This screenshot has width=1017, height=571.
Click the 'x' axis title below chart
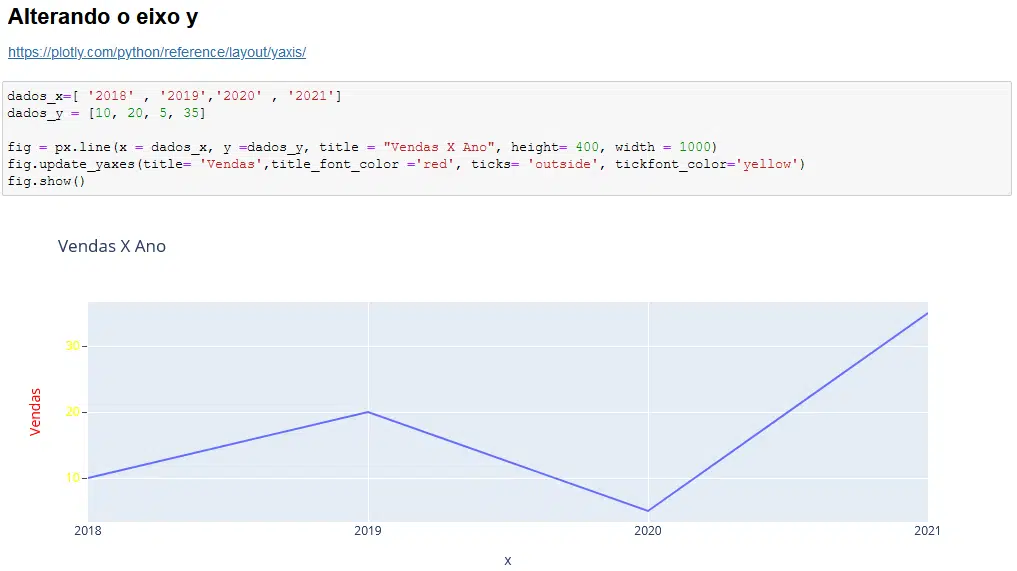click(x=508, y=560)
